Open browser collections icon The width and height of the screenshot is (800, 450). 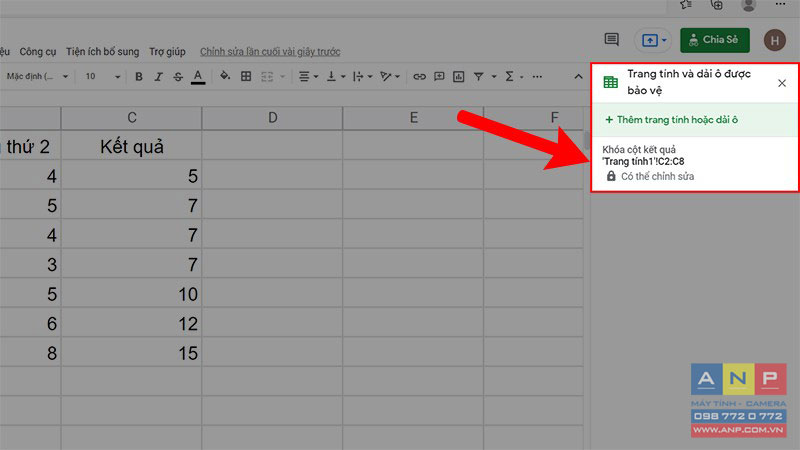717,5
